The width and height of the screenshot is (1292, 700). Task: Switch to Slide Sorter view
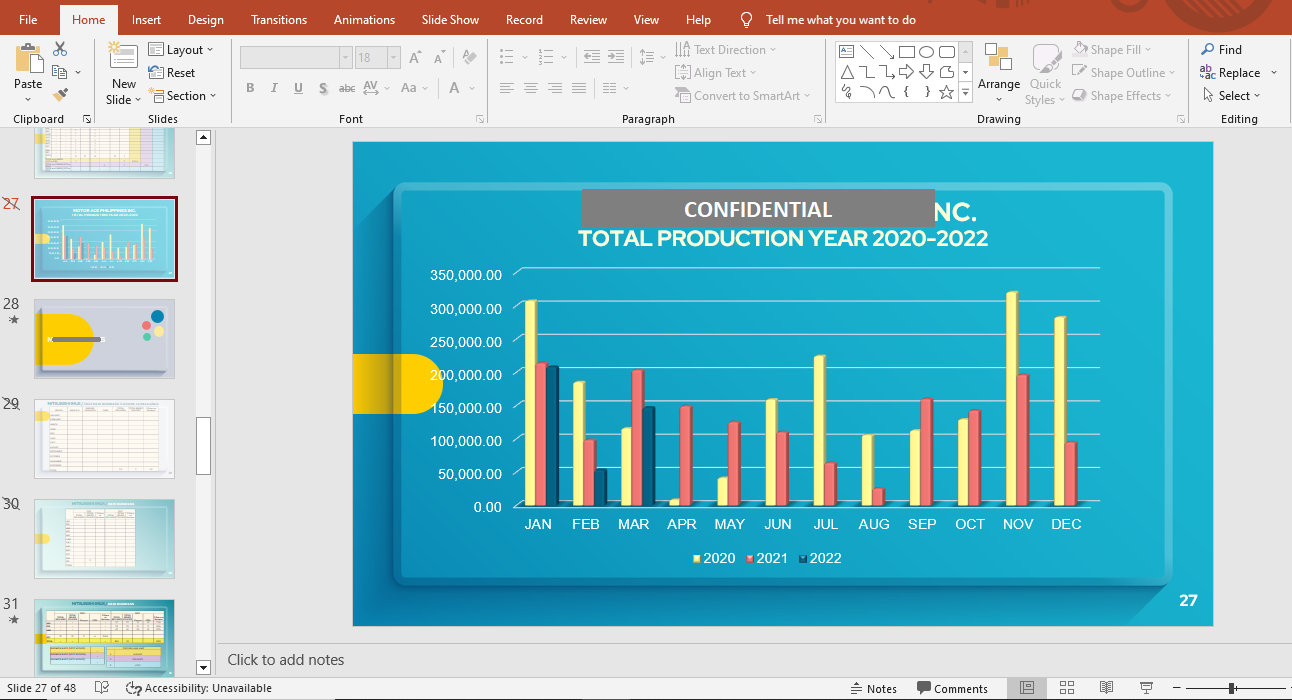tap(1067, 688)
